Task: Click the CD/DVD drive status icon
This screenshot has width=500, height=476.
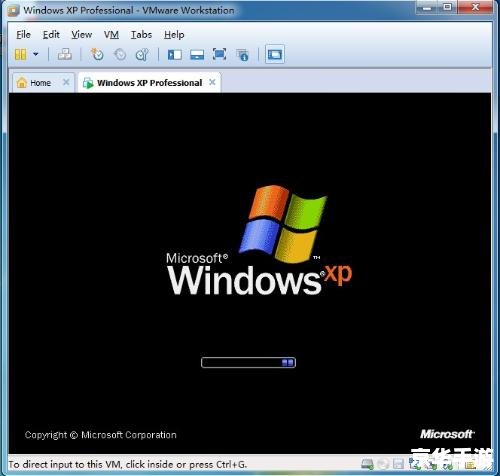Action: click(x=383, y=464)
